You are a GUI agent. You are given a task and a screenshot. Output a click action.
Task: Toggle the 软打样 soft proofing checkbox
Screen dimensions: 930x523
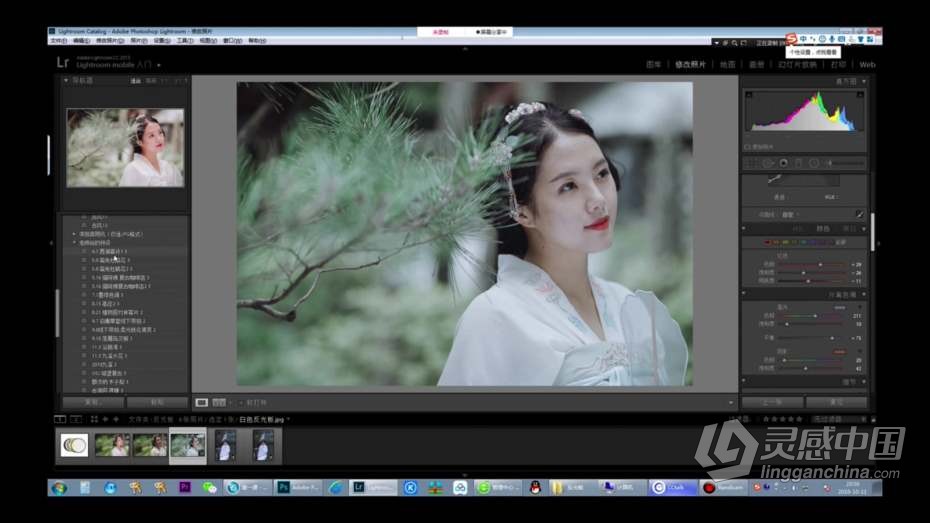tap(241, 403)
